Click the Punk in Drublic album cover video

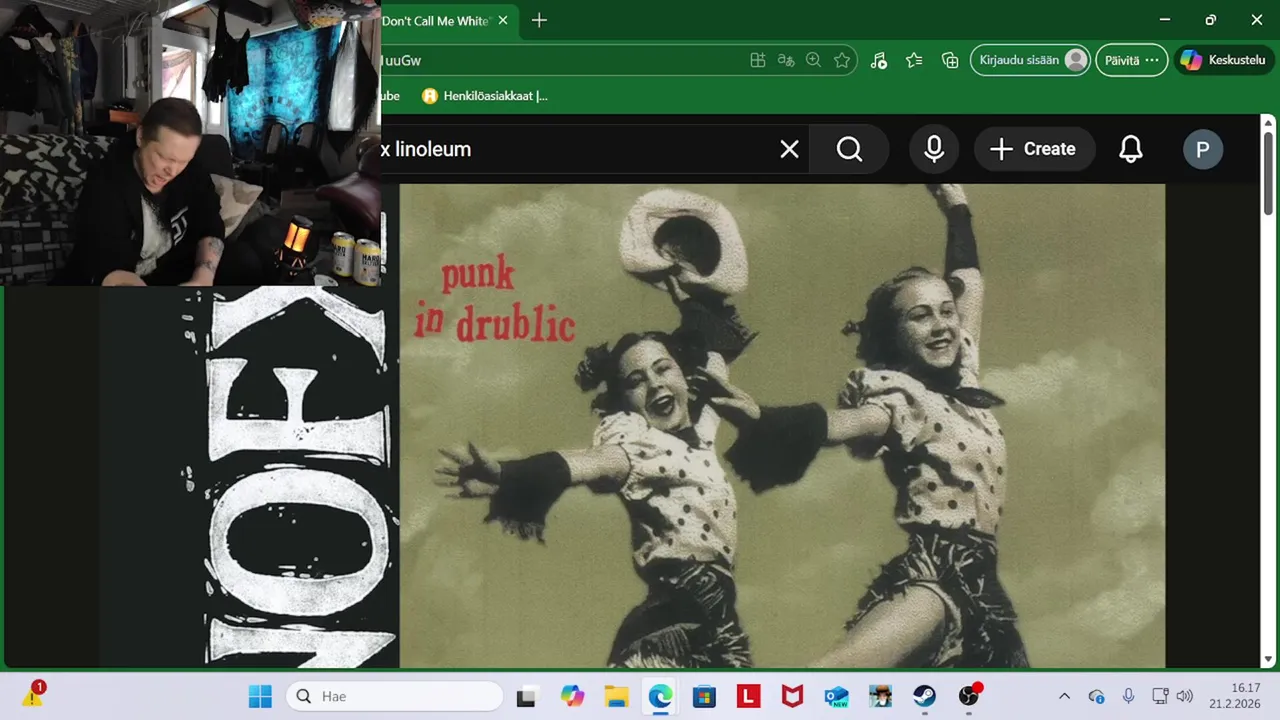point(782,425)
